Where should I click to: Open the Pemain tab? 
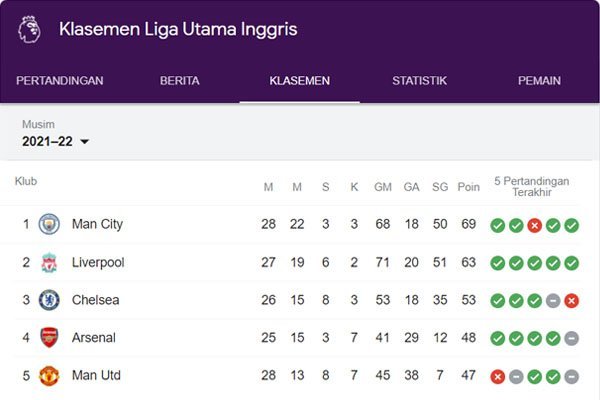click(539, 81)
